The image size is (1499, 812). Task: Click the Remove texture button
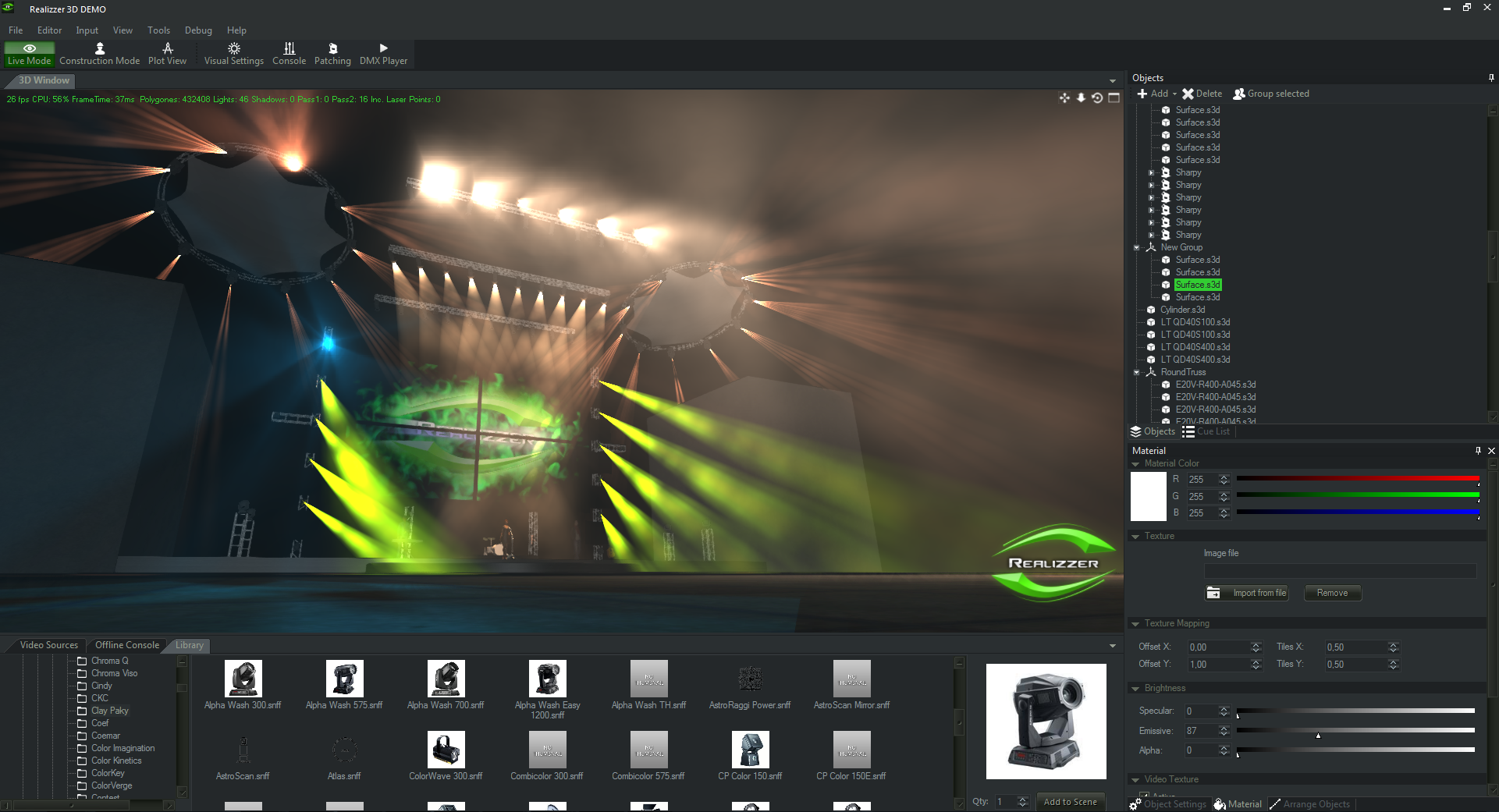coord(1332,593)
